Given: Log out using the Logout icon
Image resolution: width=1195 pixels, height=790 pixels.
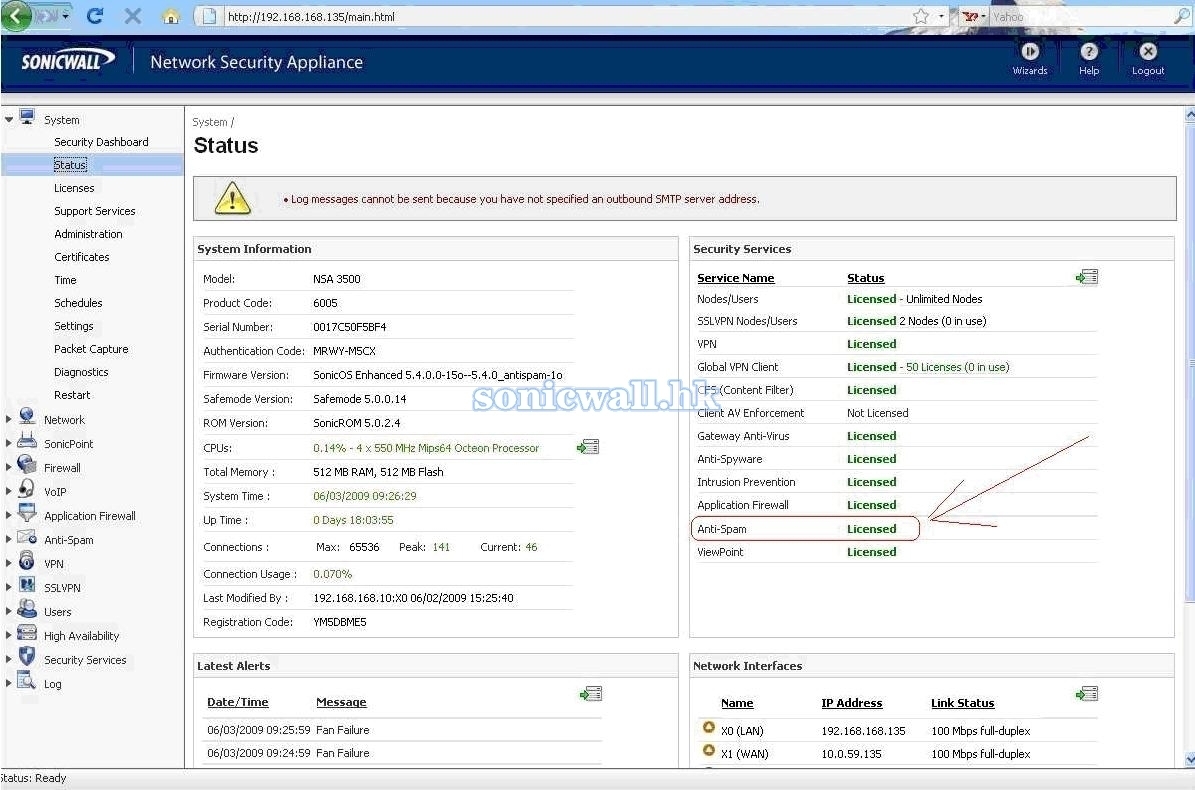Looking at the screenshot, I should [1148, 51].
